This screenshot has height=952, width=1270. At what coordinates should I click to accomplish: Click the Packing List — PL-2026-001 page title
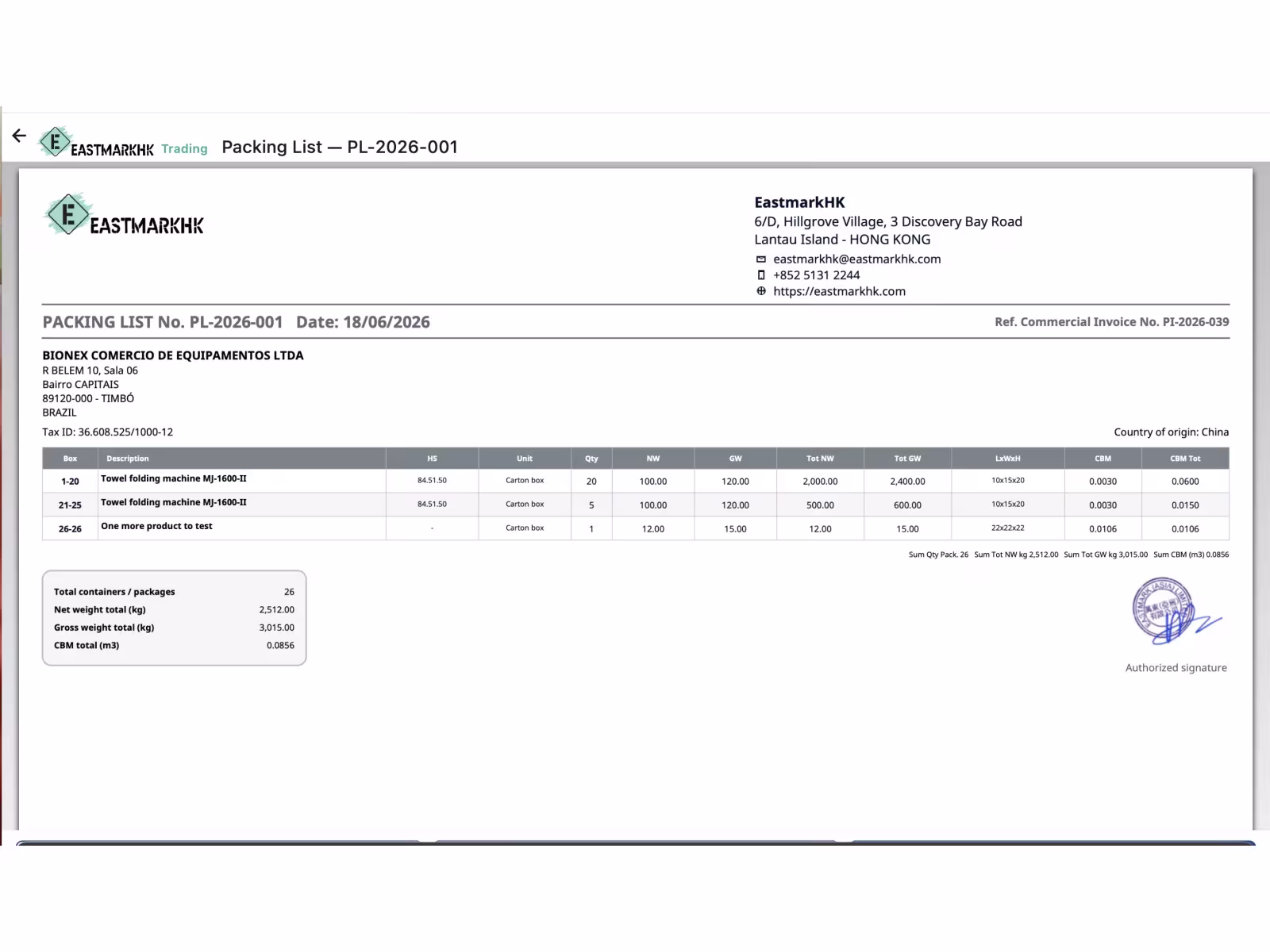pos(340,147)
